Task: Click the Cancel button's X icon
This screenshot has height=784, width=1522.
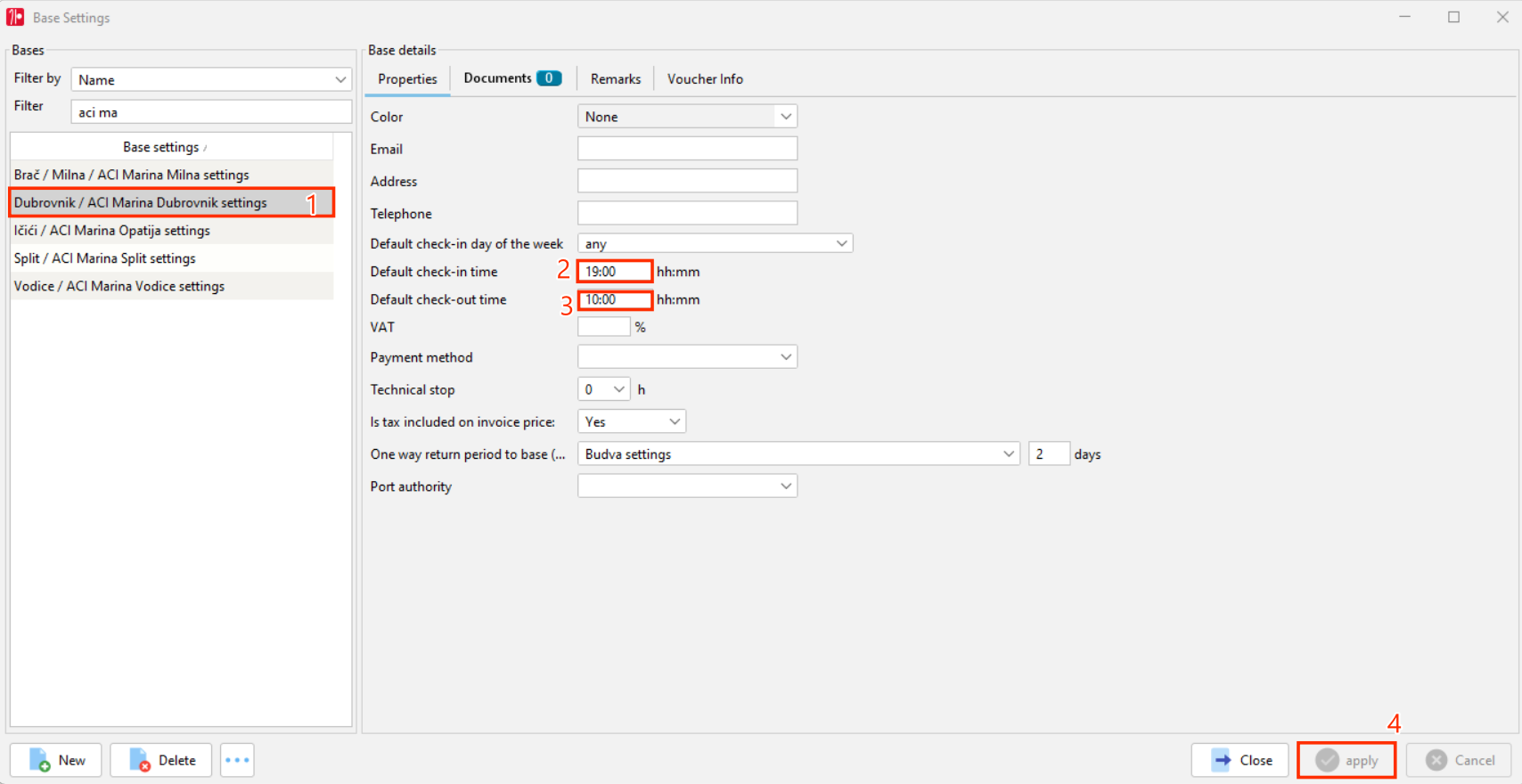Action: tap(1436, 760)
